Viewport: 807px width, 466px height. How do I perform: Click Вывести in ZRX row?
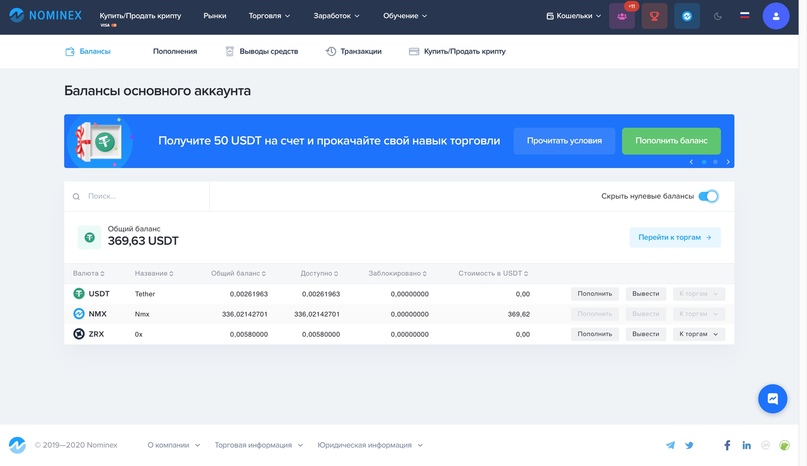click(x=645, y=334)
